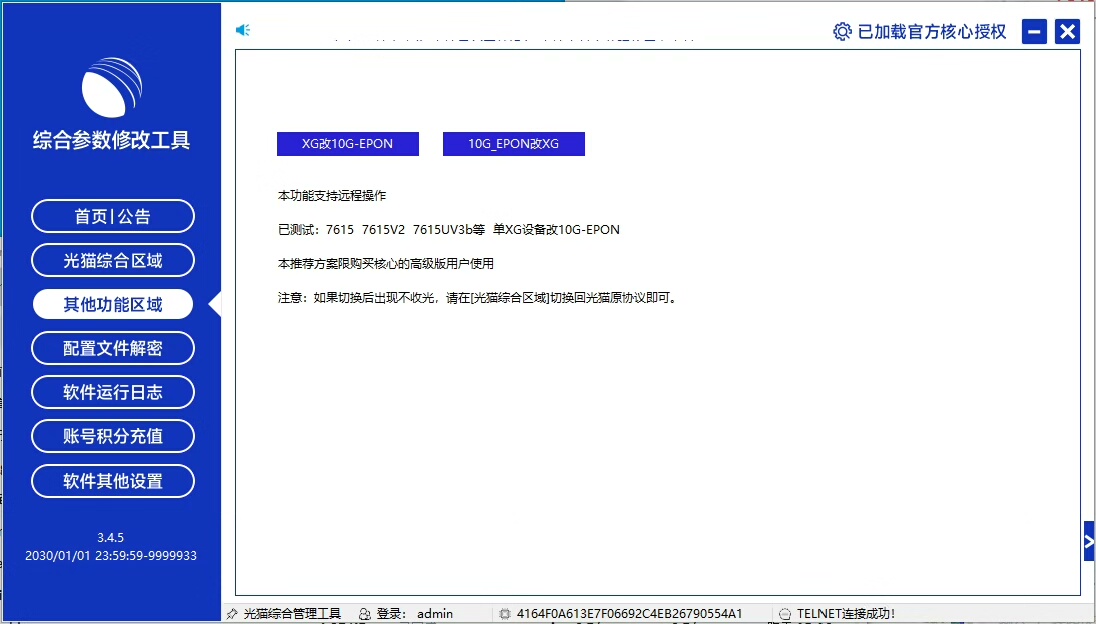Click the gear icon beside 已加载官方核心授权
Image resolution: width=1096 pixels, height=624 pixels.
(842, 31)
